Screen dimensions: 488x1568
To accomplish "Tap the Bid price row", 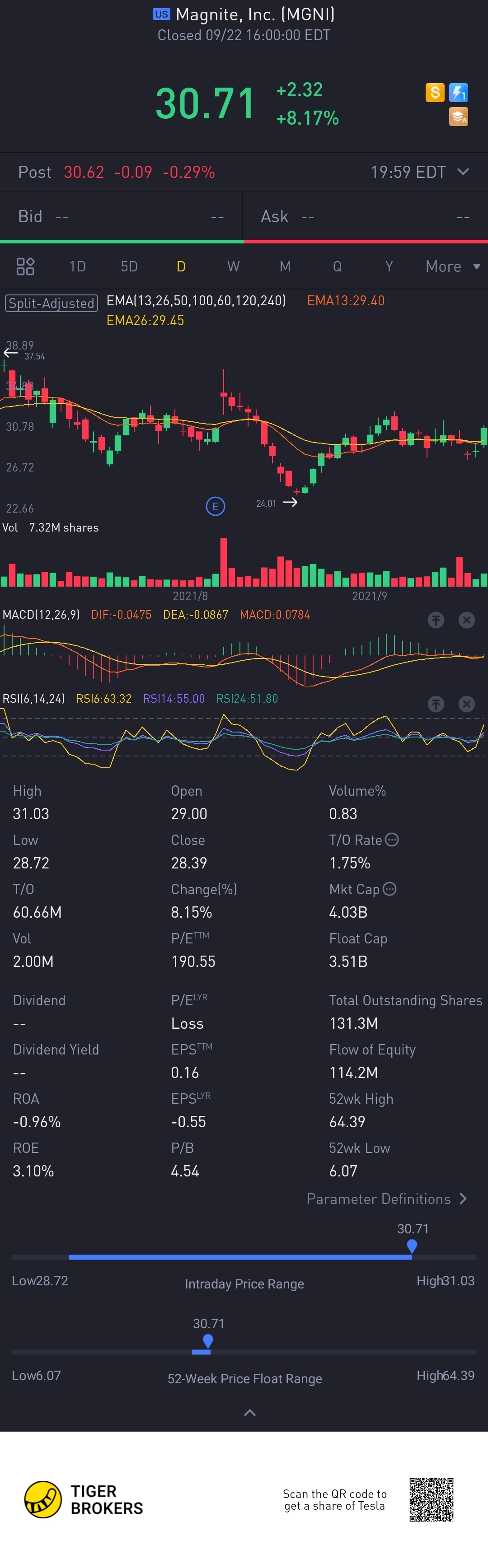I will coord(121,217).
